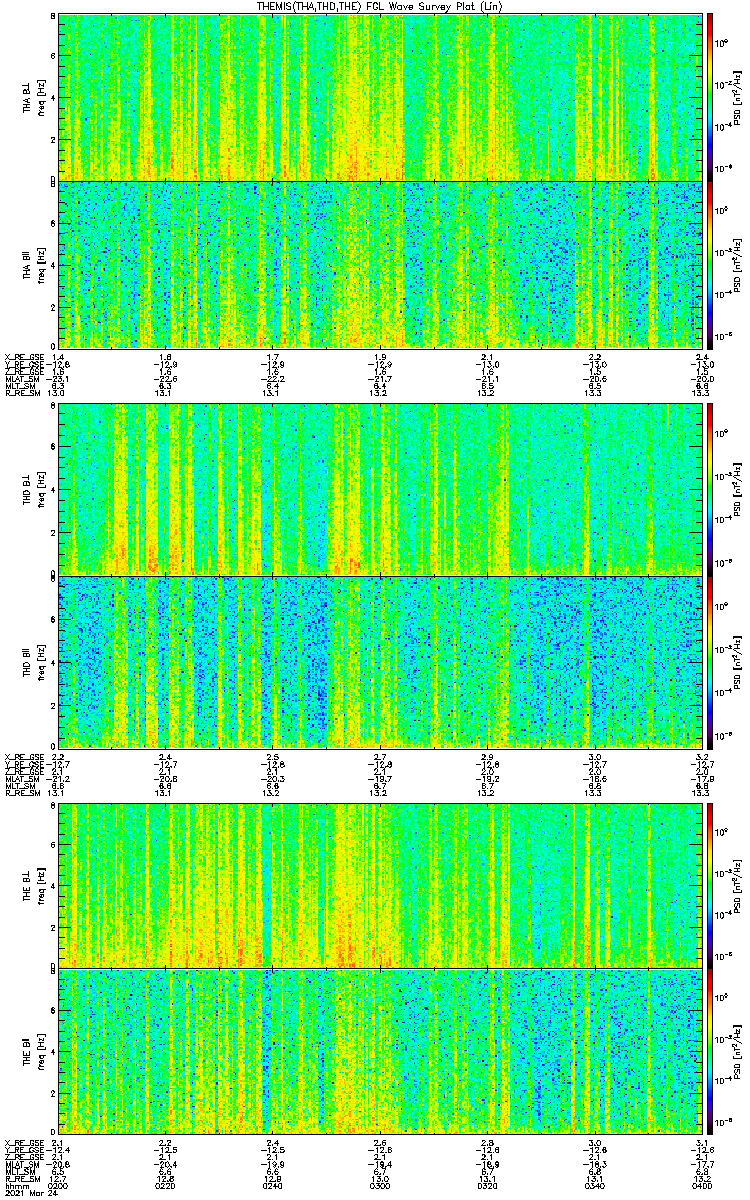Click the THE B-perpendicular spectrogram panel
The height and width of the screenshot is (1200, 750).
click(380, 884)
